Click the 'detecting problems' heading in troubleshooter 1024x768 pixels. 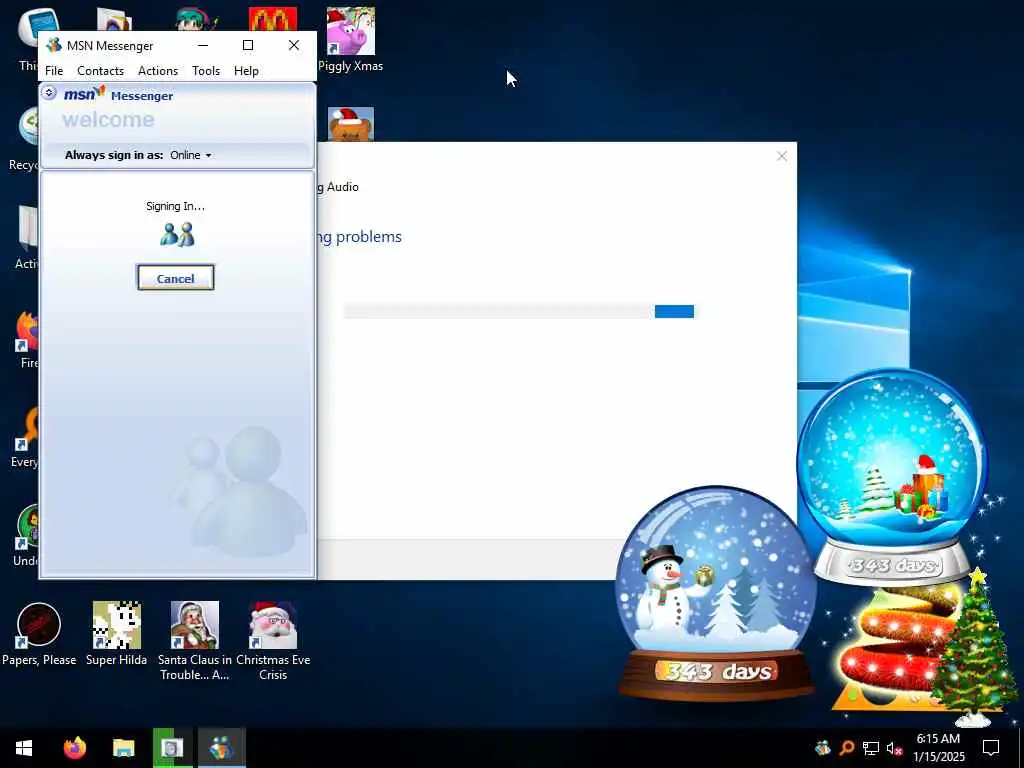(359, 236)
